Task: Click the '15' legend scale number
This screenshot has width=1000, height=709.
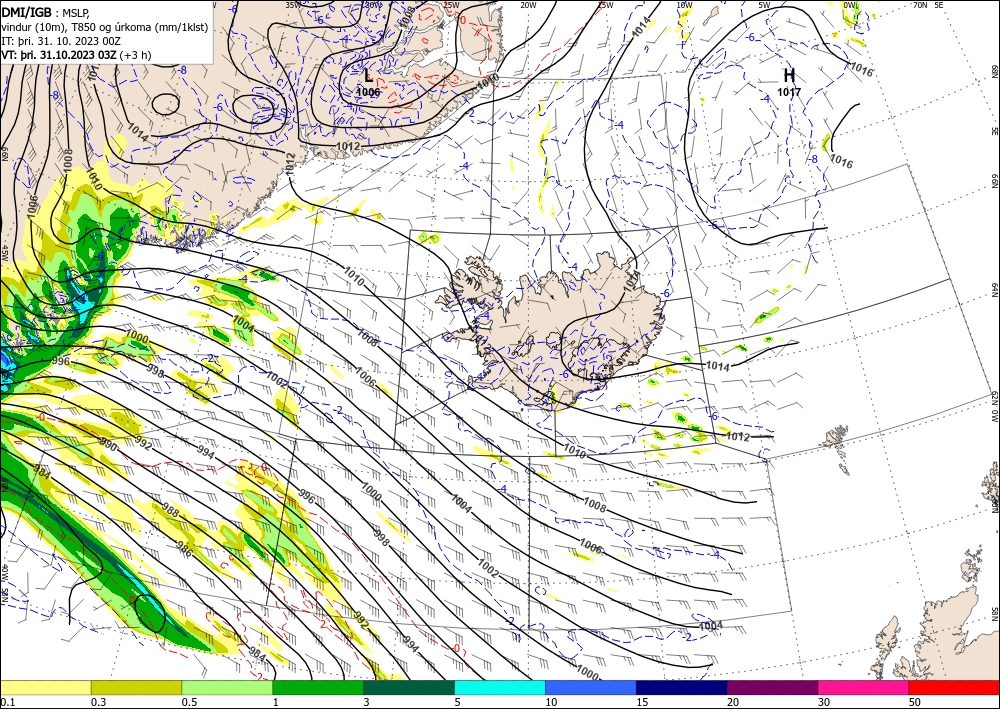Action: (x=642, y=702)
